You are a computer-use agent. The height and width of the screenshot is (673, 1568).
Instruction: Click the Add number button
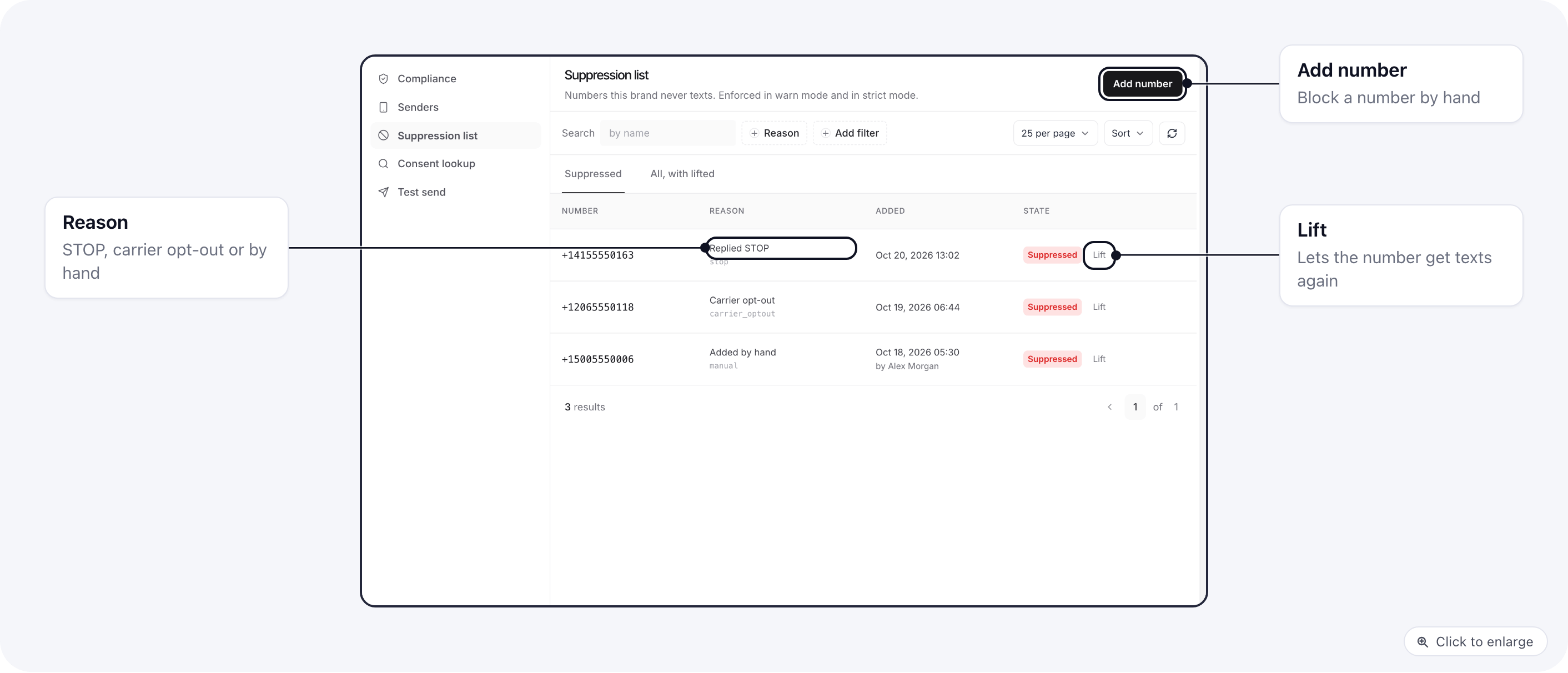[x=1142, y=84]
